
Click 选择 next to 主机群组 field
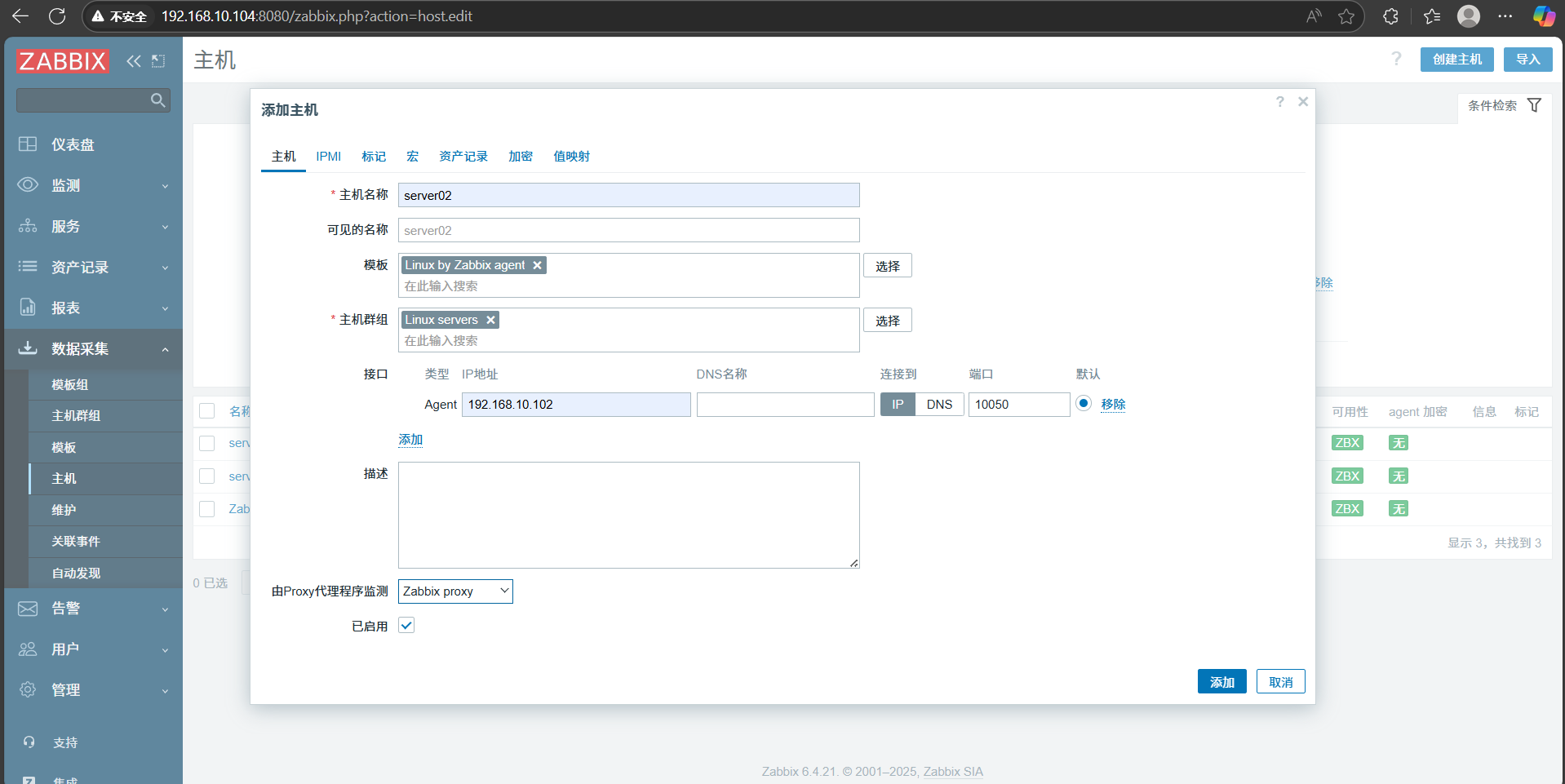(x=888, y=321)
